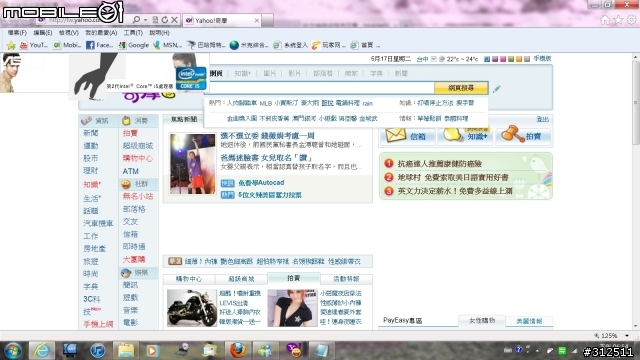This screenshot has width=640, height=360.
Task: Click the yellow 網頁搜尋 button
Action: [x=461, y=88]
